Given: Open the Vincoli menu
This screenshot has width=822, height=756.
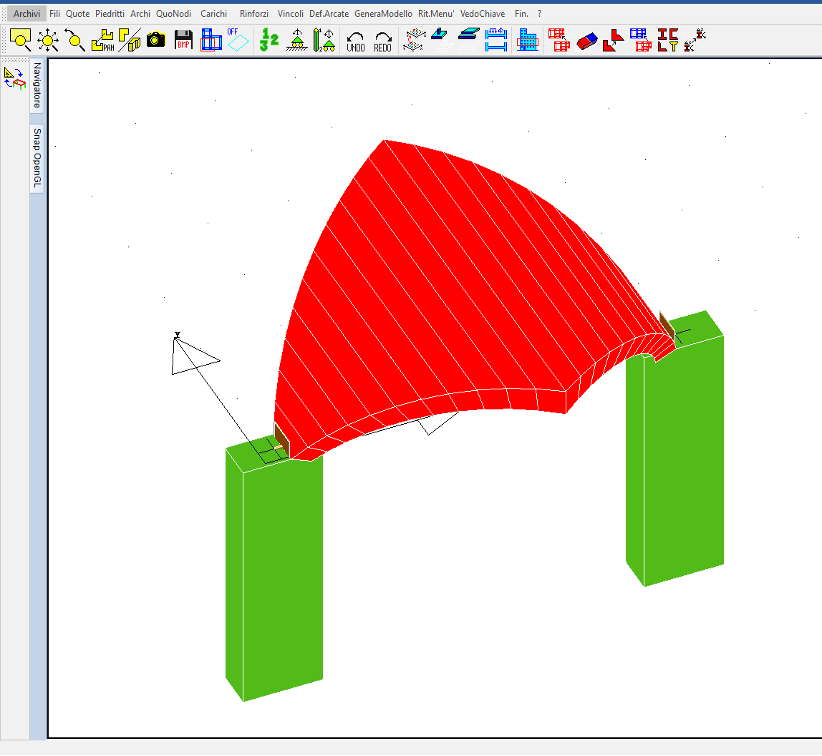Looking at the screenshot, I should point(290,14).
